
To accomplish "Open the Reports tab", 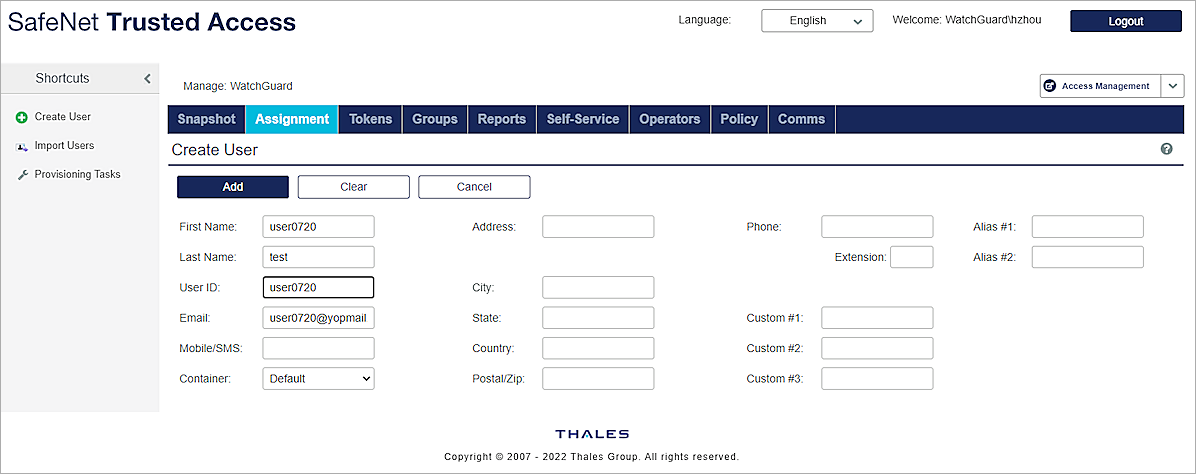I will click(501, 119).
